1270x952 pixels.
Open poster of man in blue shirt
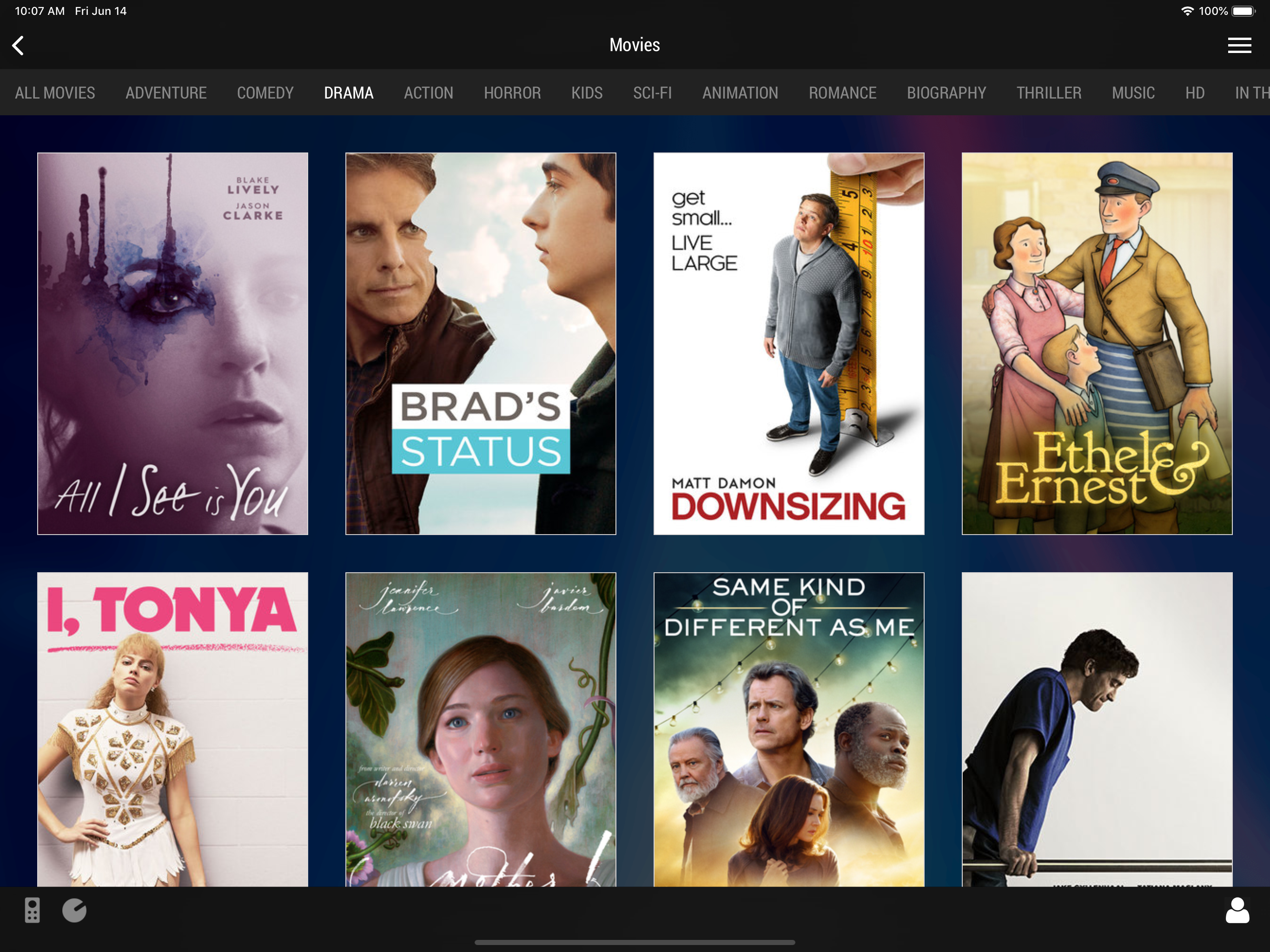(1097, 729)
